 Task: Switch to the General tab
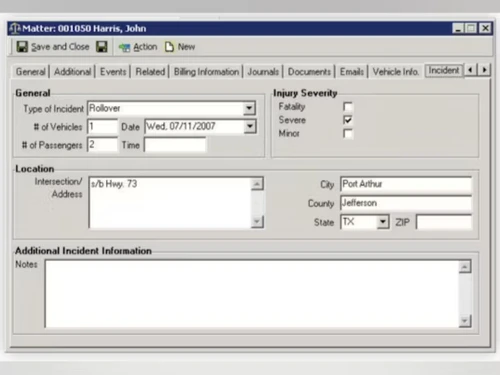(30, 72)
